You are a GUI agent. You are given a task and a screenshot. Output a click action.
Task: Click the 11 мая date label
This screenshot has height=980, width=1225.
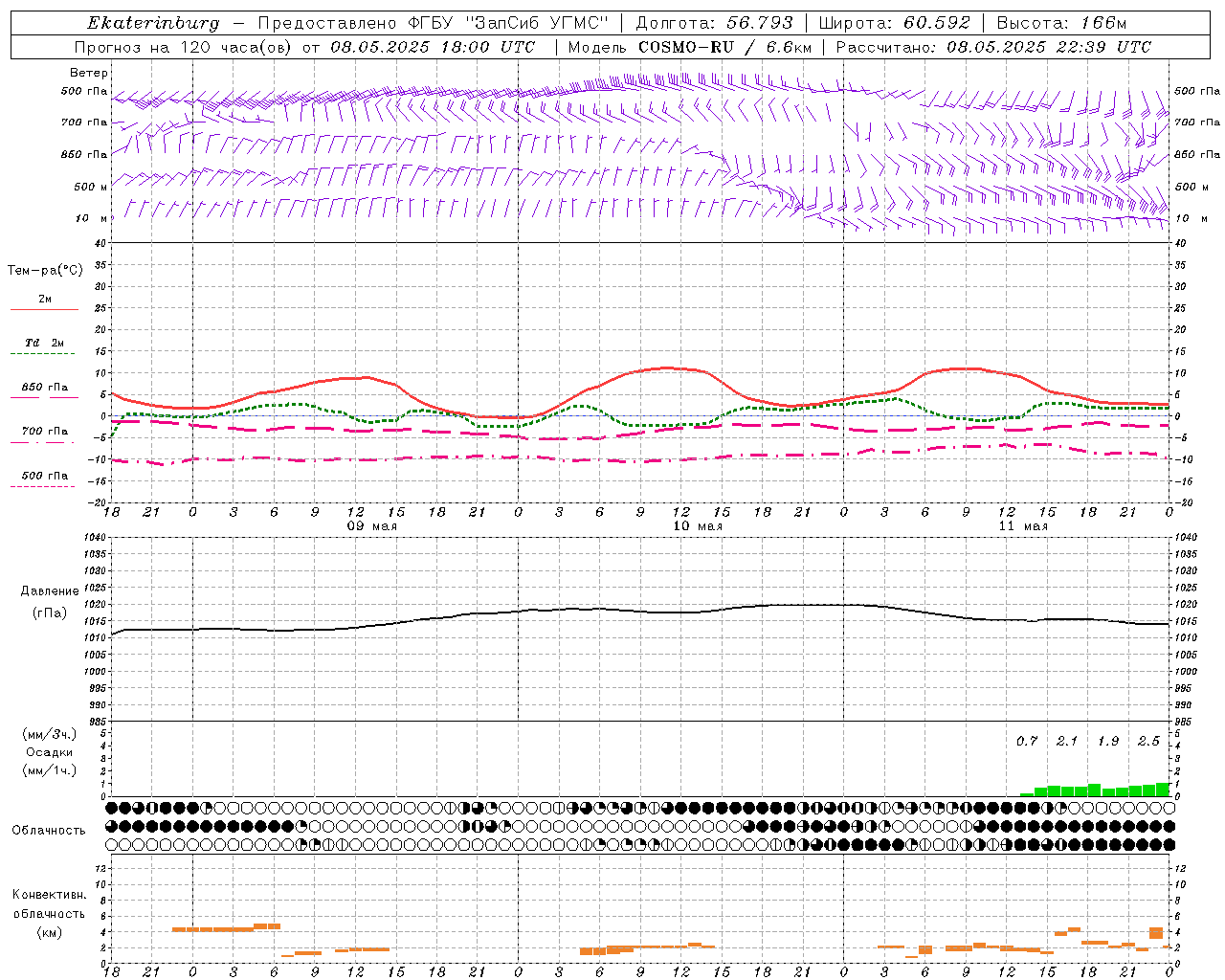coord(1022,526)
